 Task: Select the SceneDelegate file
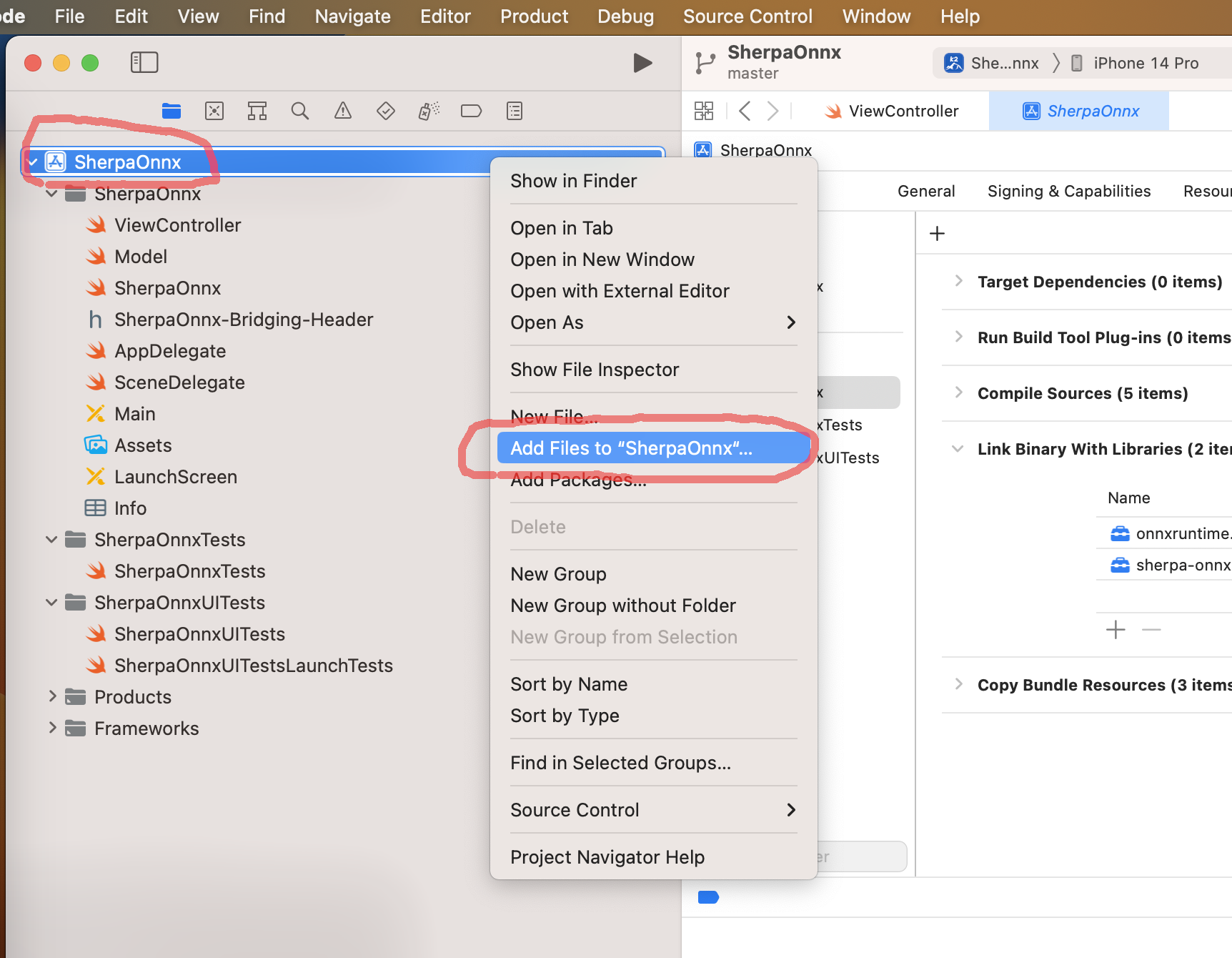tap(164, 382)
